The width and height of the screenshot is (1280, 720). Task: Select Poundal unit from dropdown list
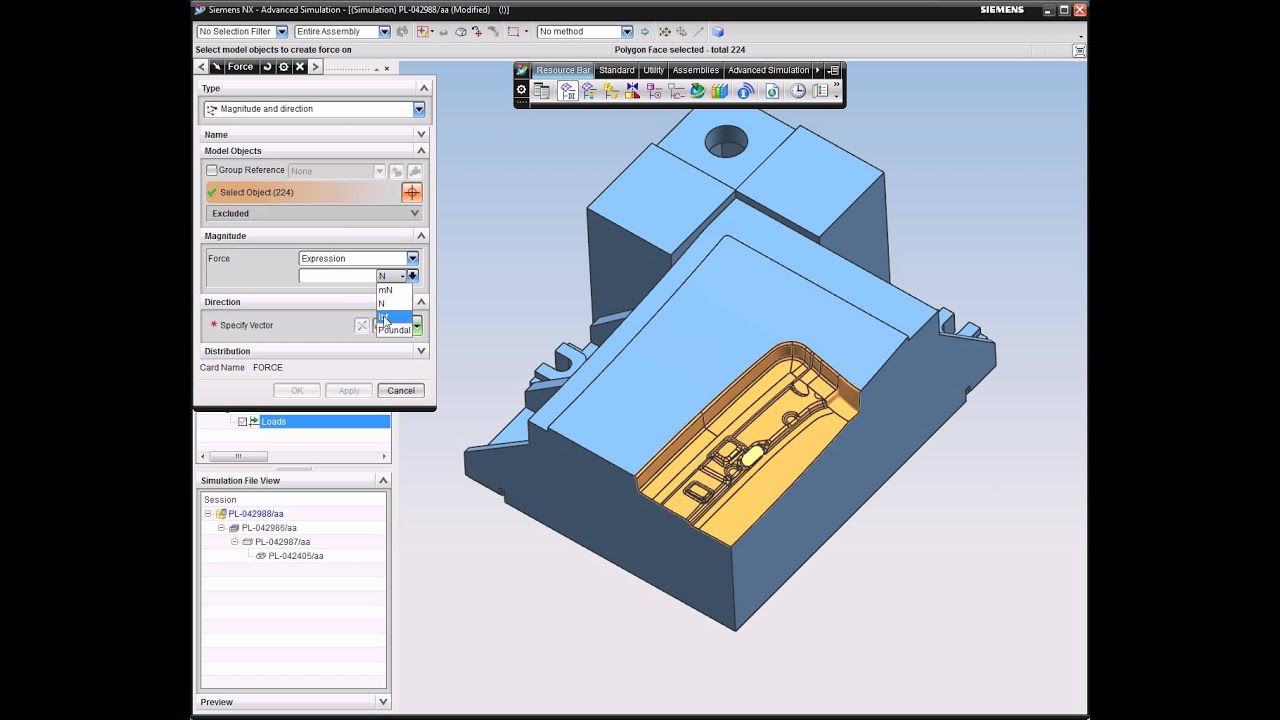(394, 330)
